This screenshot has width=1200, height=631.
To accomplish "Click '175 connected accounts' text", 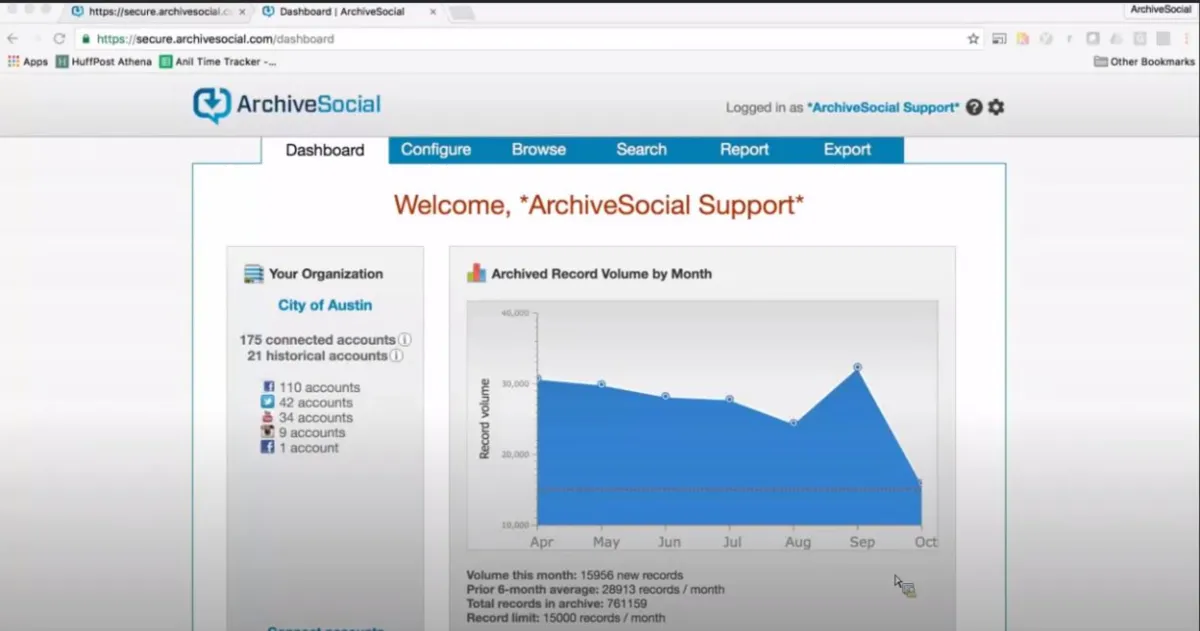I will click(318, 340).
